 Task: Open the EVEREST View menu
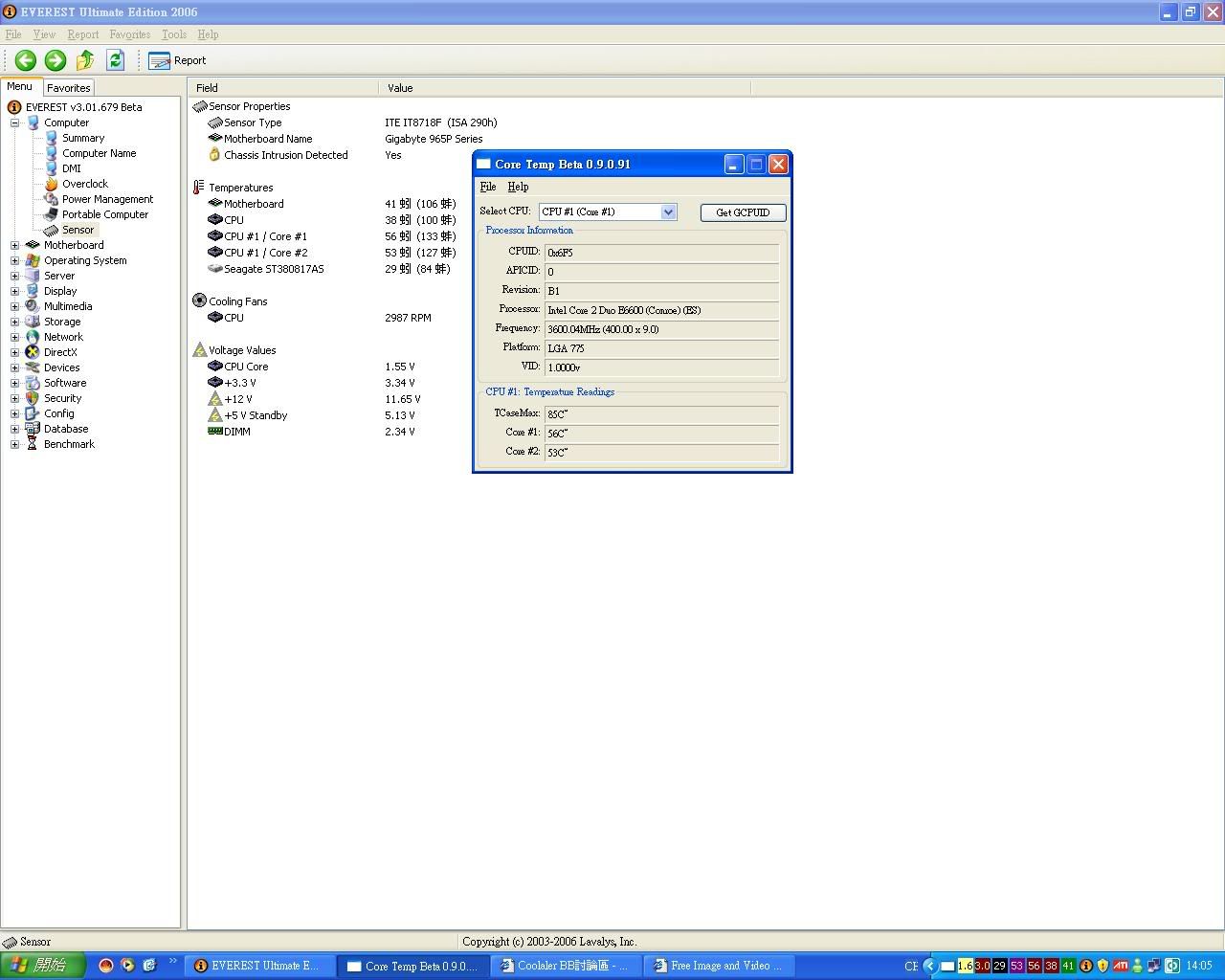[44, 34]
